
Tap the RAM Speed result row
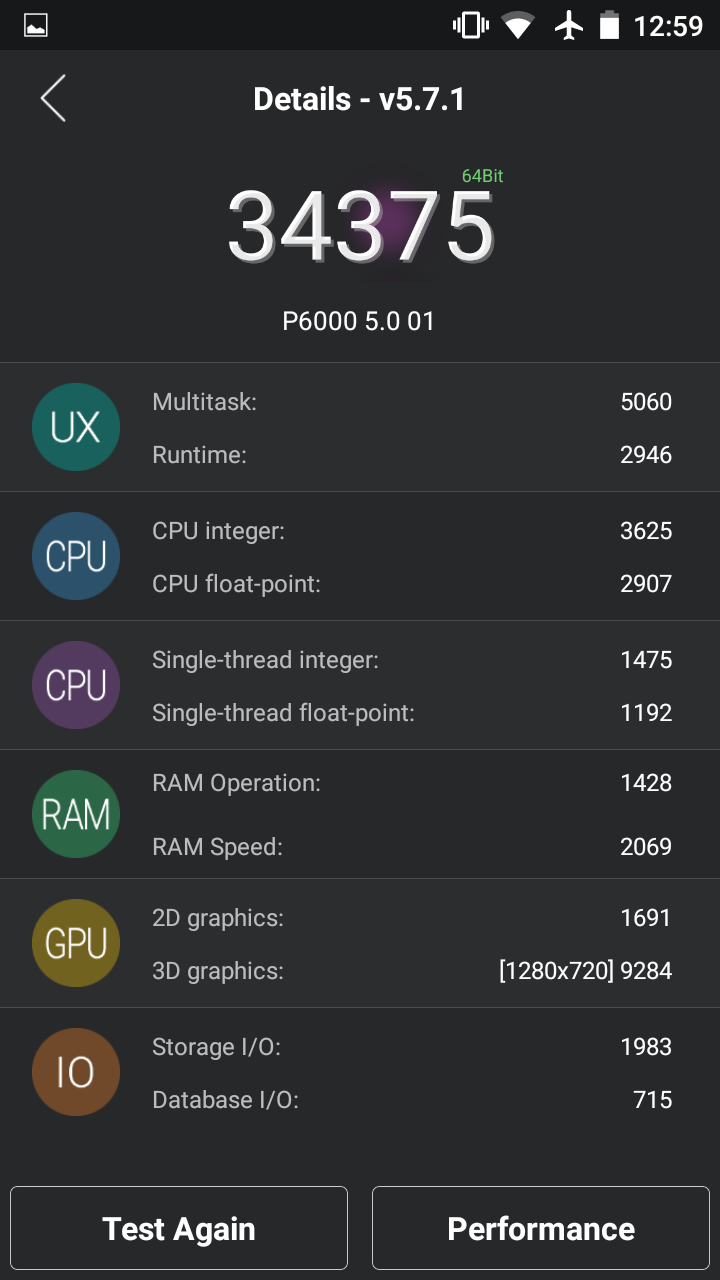click(410, 847)
